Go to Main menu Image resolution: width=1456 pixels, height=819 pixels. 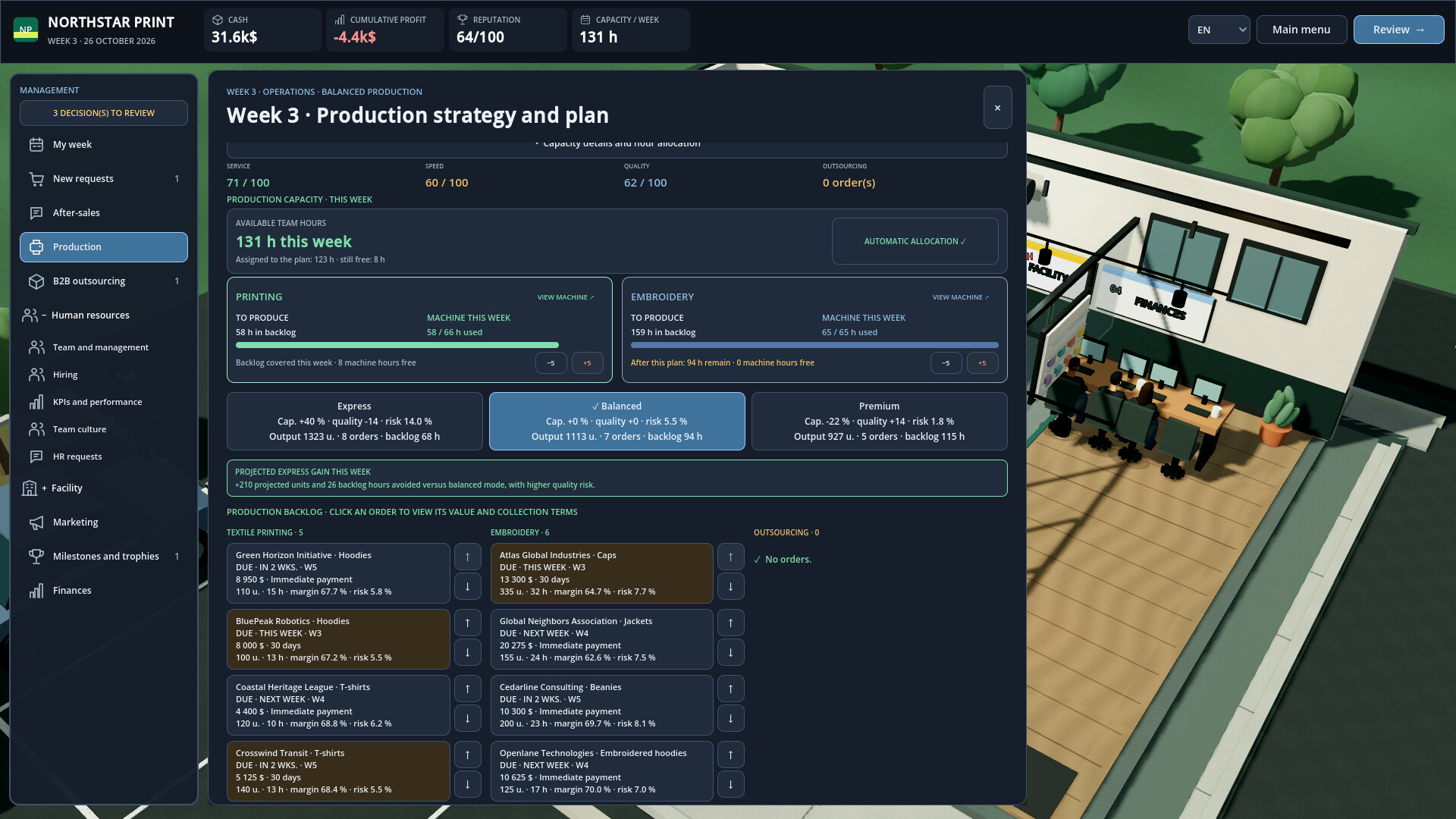pos(1301,30)
